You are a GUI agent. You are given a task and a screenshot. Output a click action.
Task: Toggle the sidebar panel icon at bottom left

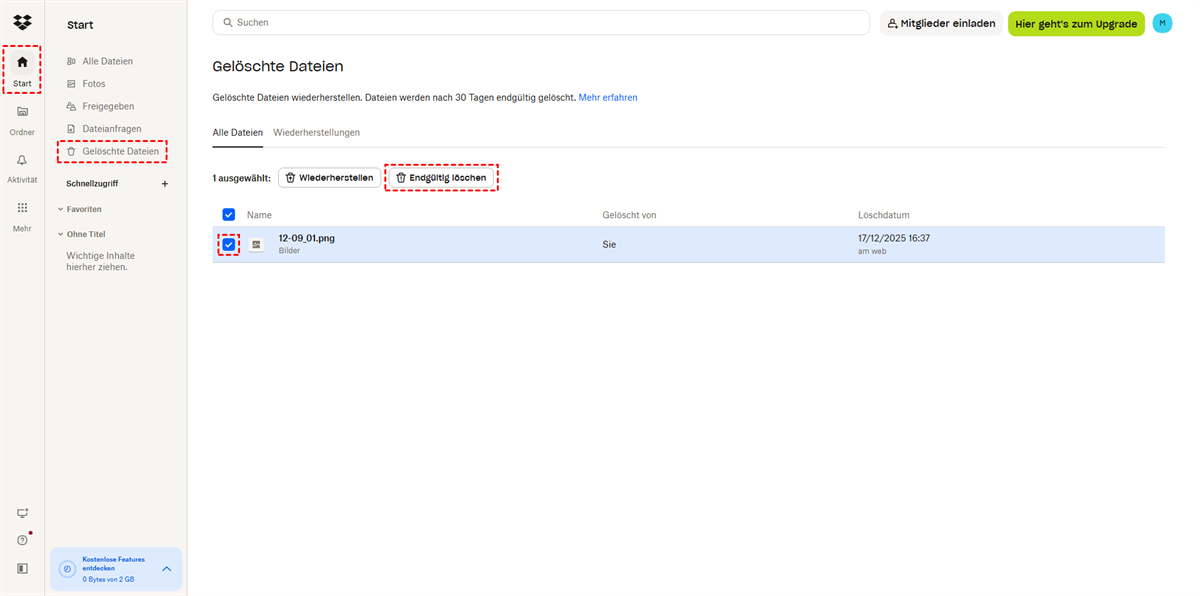(22, 568)
